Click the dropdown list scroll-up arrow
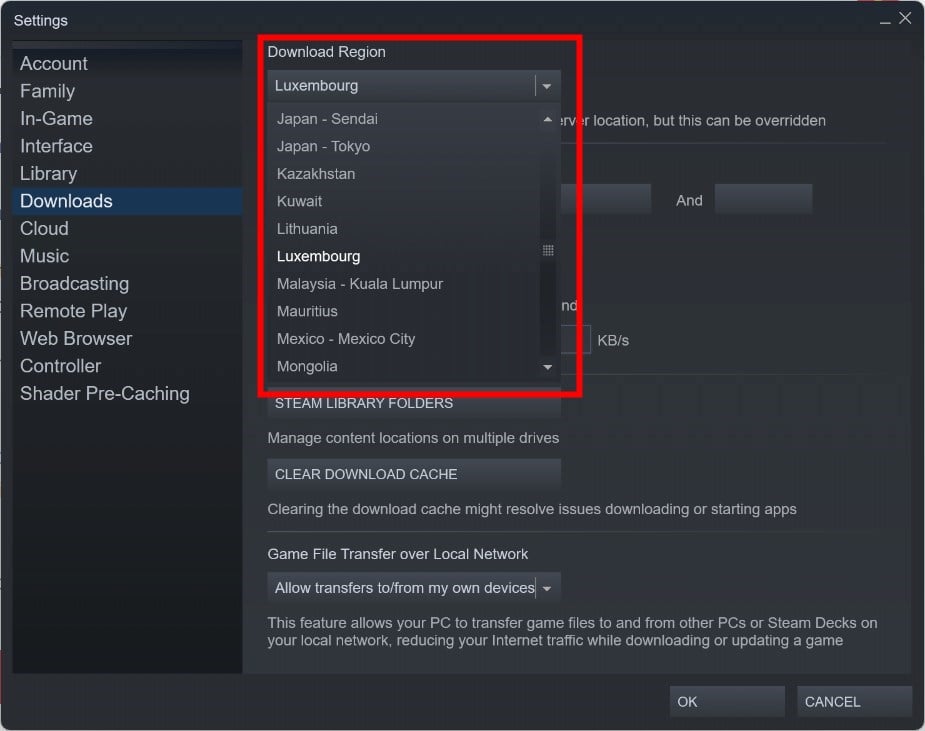The height and width of the screenshot is (731, 925). [547, 119]
